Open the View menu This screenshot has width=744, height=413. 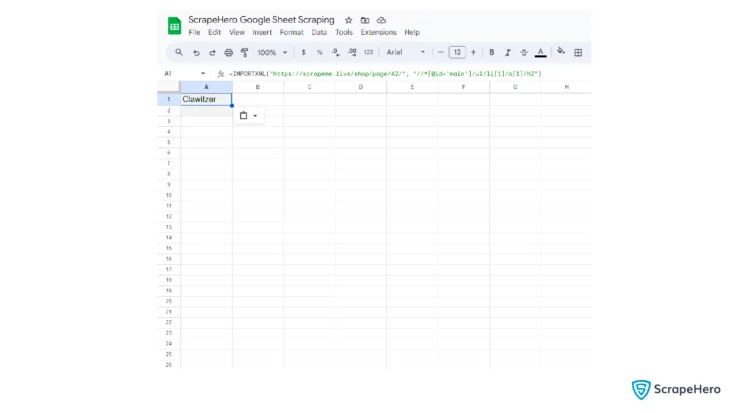(x=237, y=32)
